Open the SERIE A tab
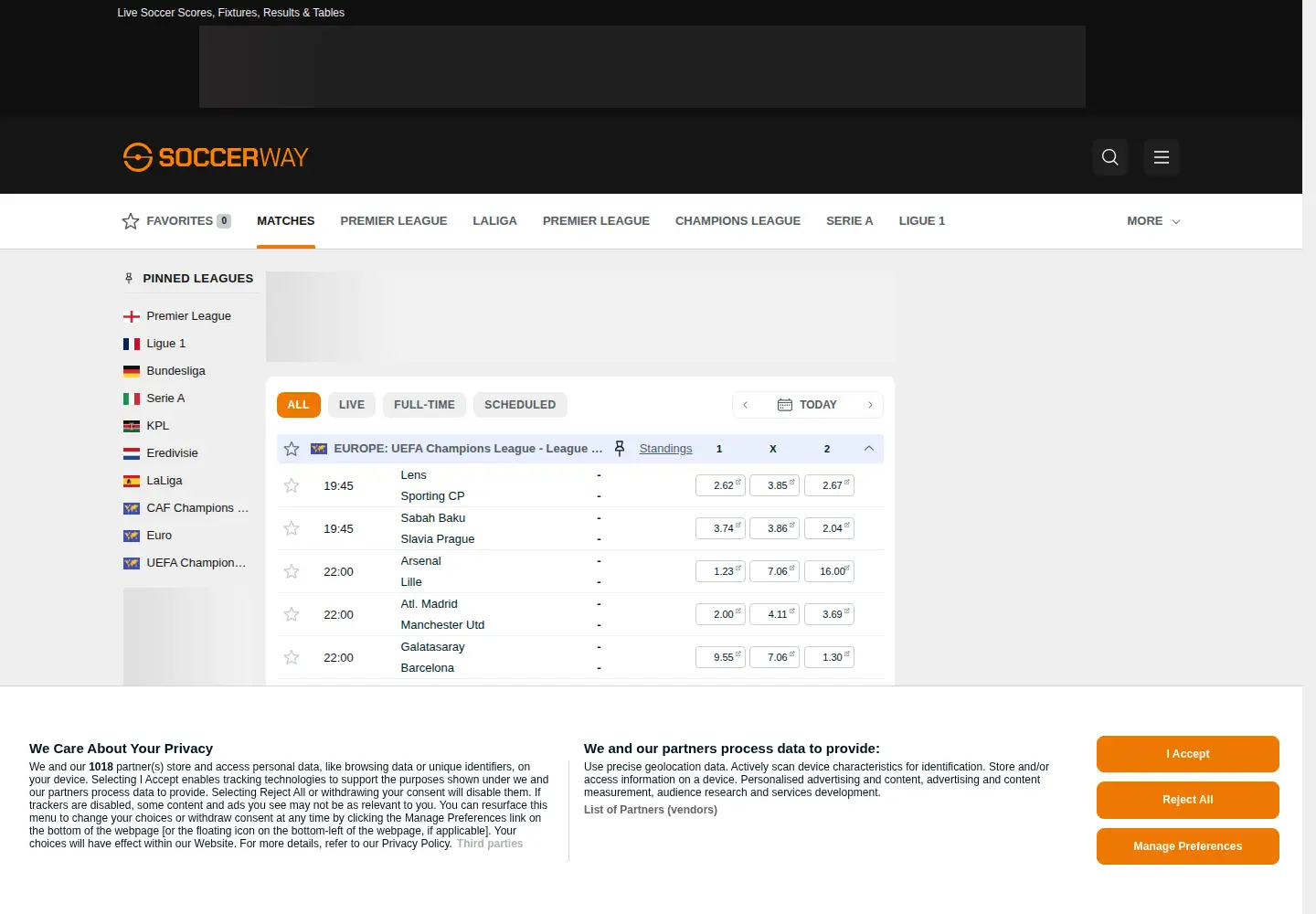Image resolution: width=1316 pixels, height=914 pixels. pyautogui.click(x=849, y=221)
